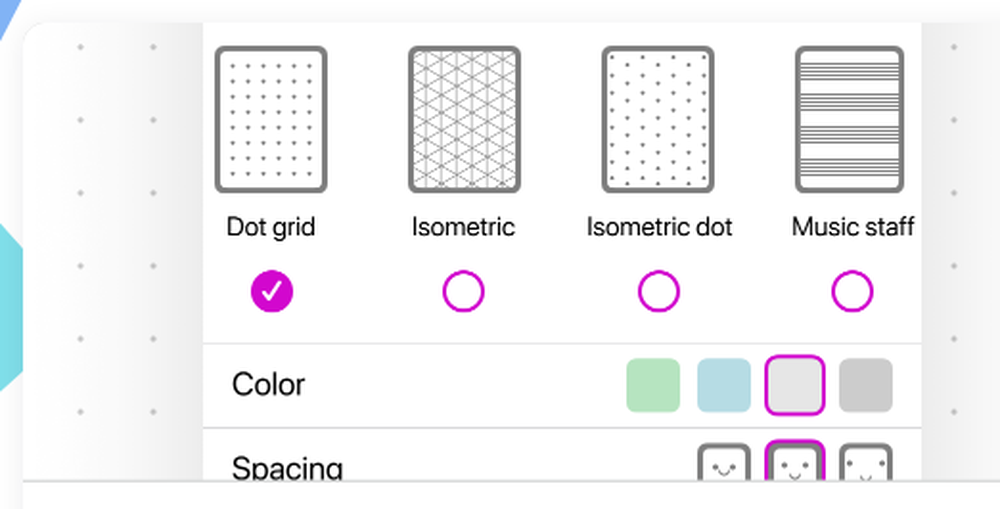
Task: Pick the Isometric dot paper thumbnail
Action: (658, 119)
